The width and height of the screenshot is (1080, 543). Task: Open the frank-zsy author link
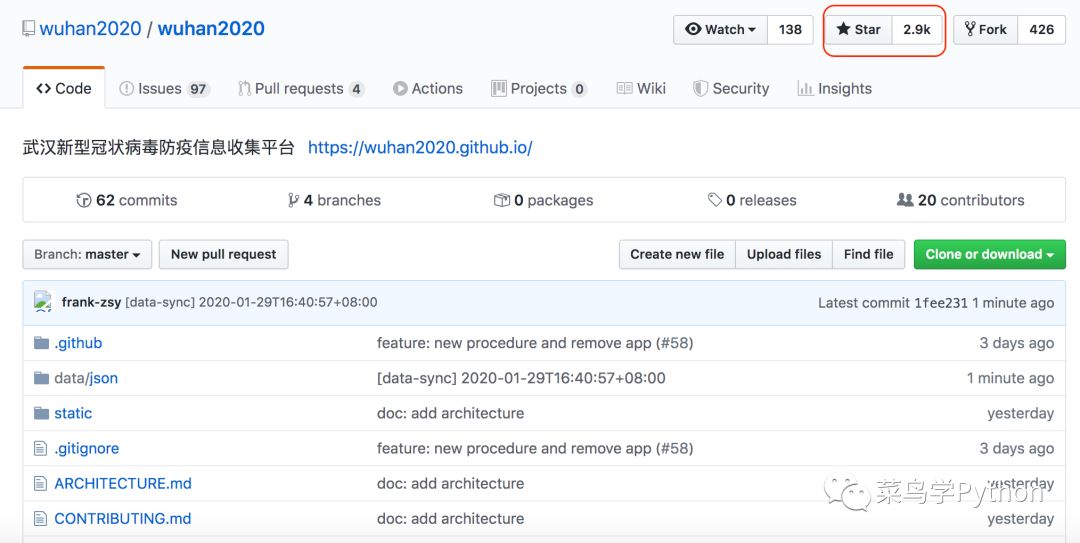[91, 302]
